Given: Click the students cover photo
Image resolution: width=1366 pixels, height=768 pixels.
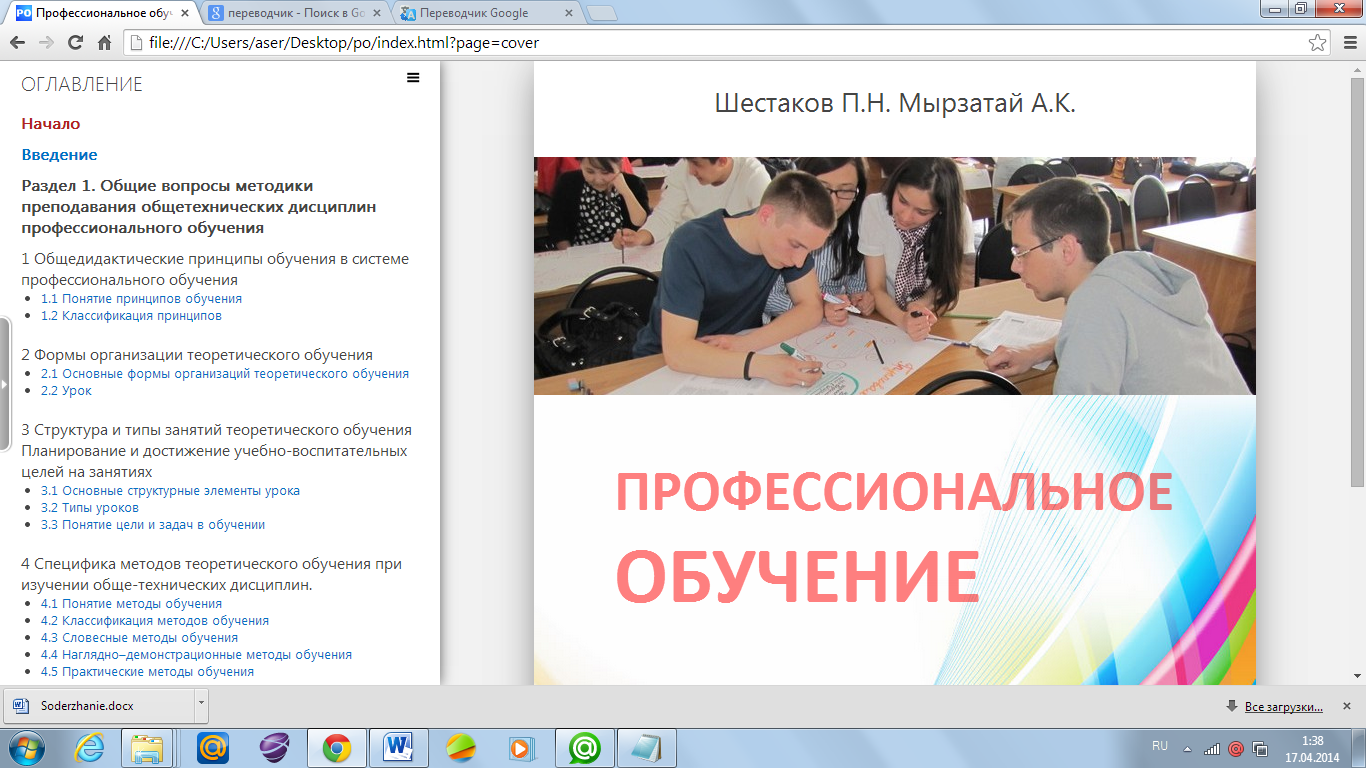Looking at the screenshot, I should [895, 276].
